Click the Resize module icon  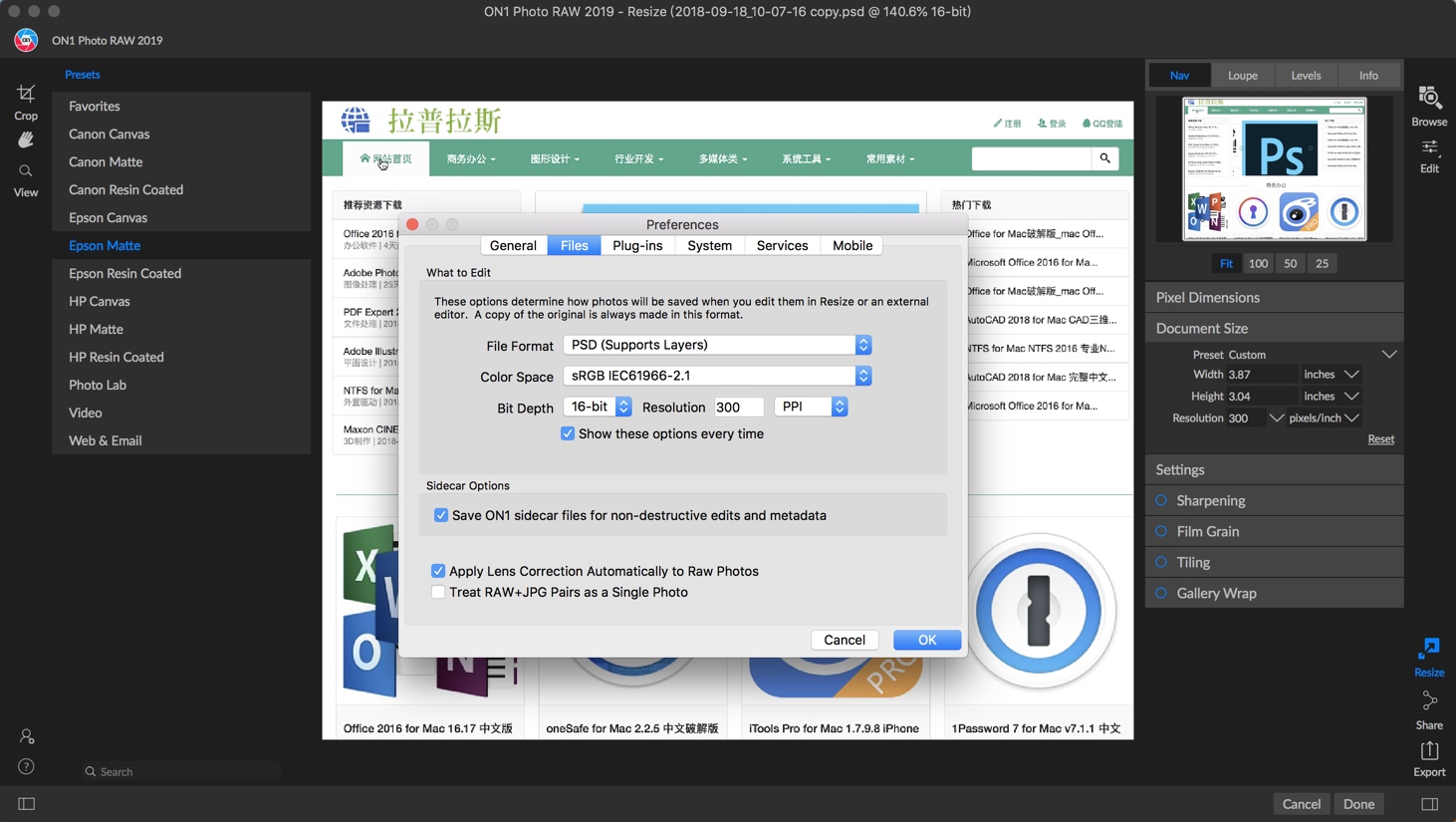pyautogui.click(x=1429, y=658)
